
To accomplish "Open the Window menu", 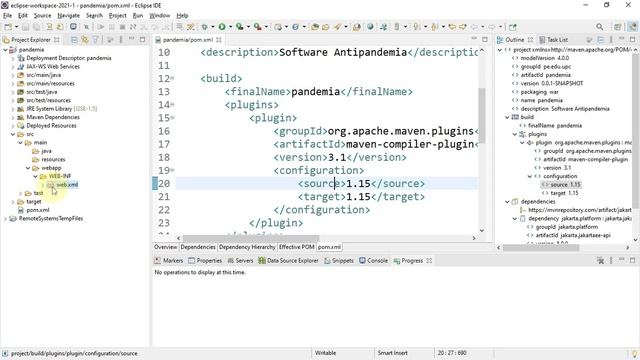I will coord(159,16).
